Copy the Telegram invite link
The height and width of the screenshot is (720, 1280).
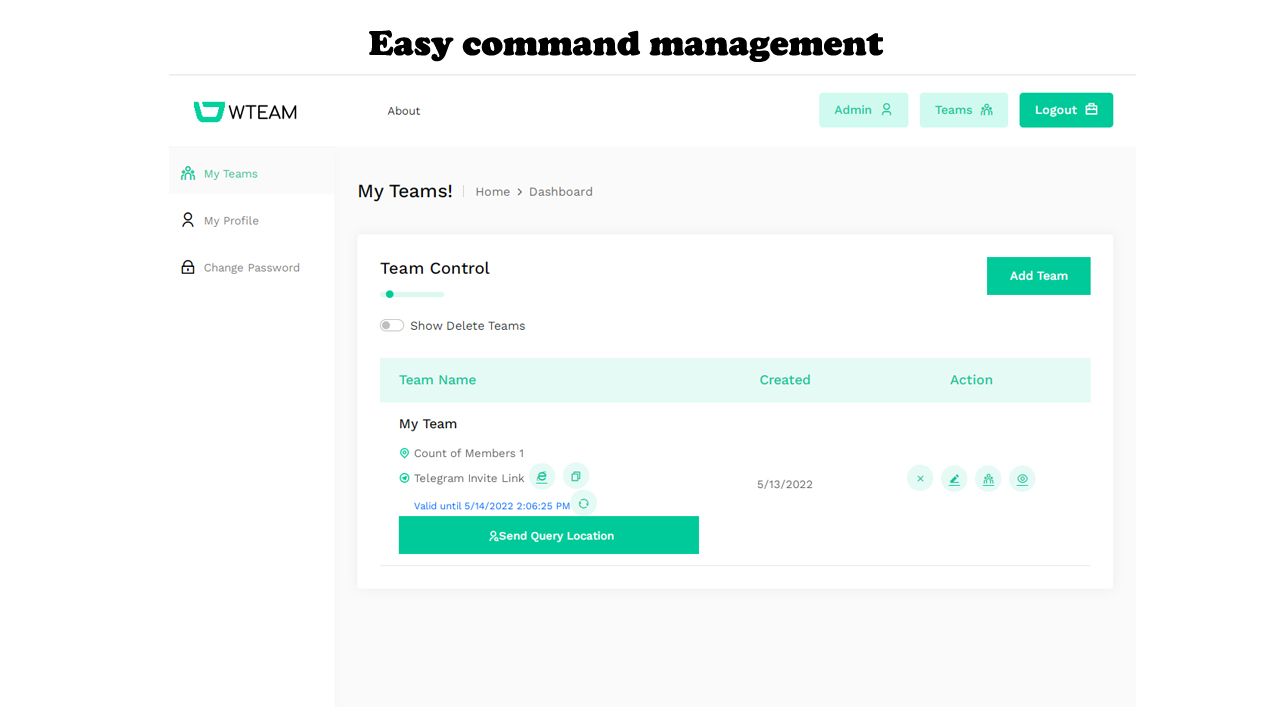(x=576, y=477)
